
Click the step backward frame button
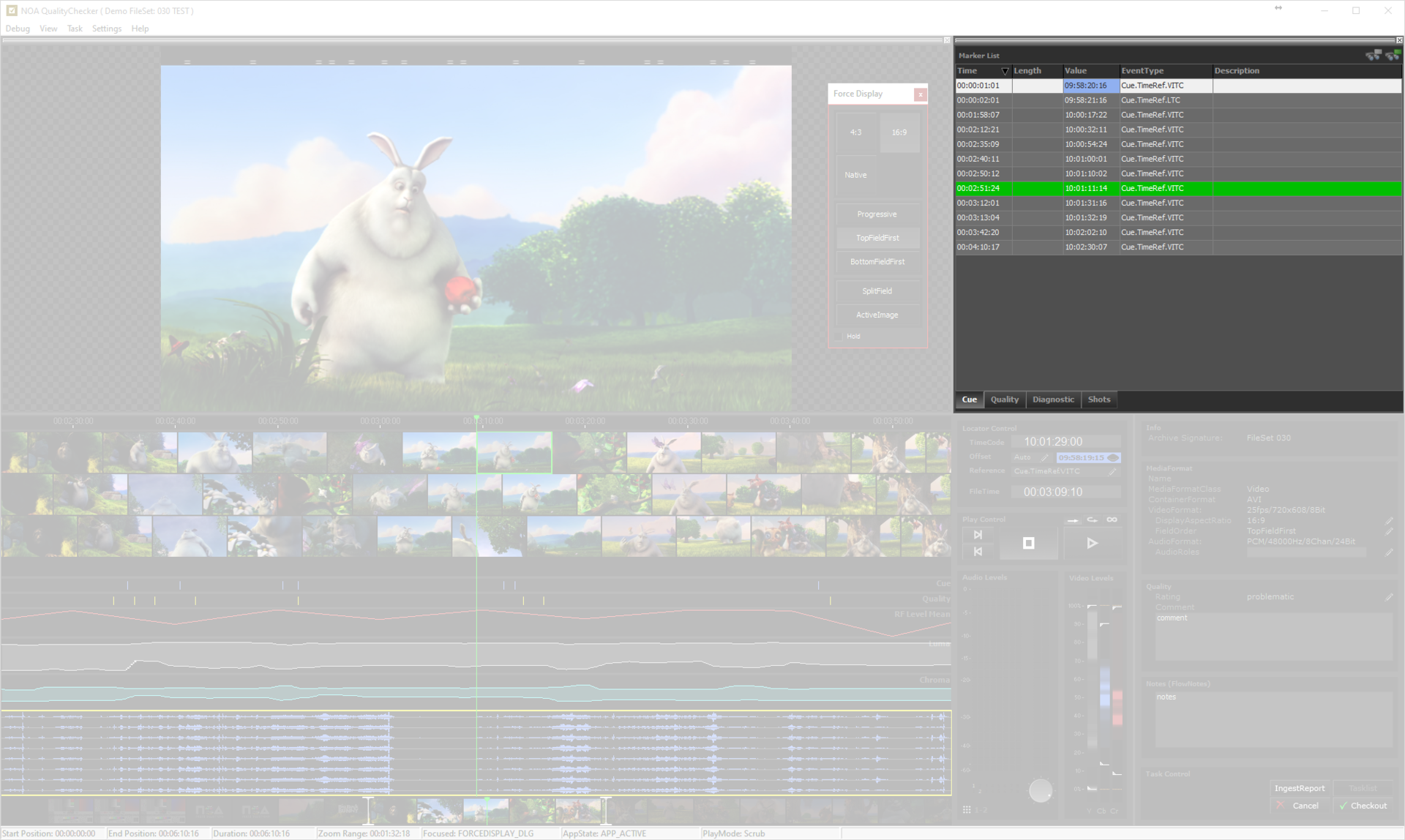tap(978, 552)
